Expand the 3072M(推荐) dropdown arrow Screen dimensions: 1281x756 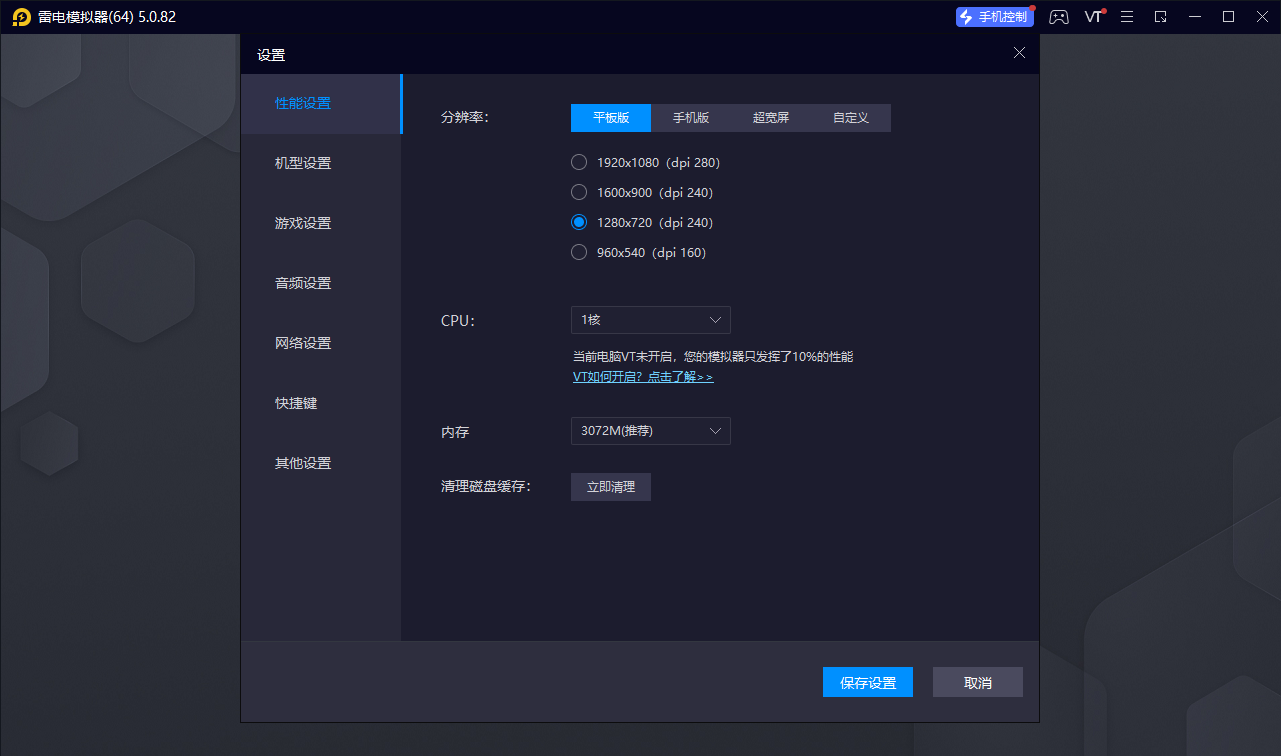(x=716, y=431)
